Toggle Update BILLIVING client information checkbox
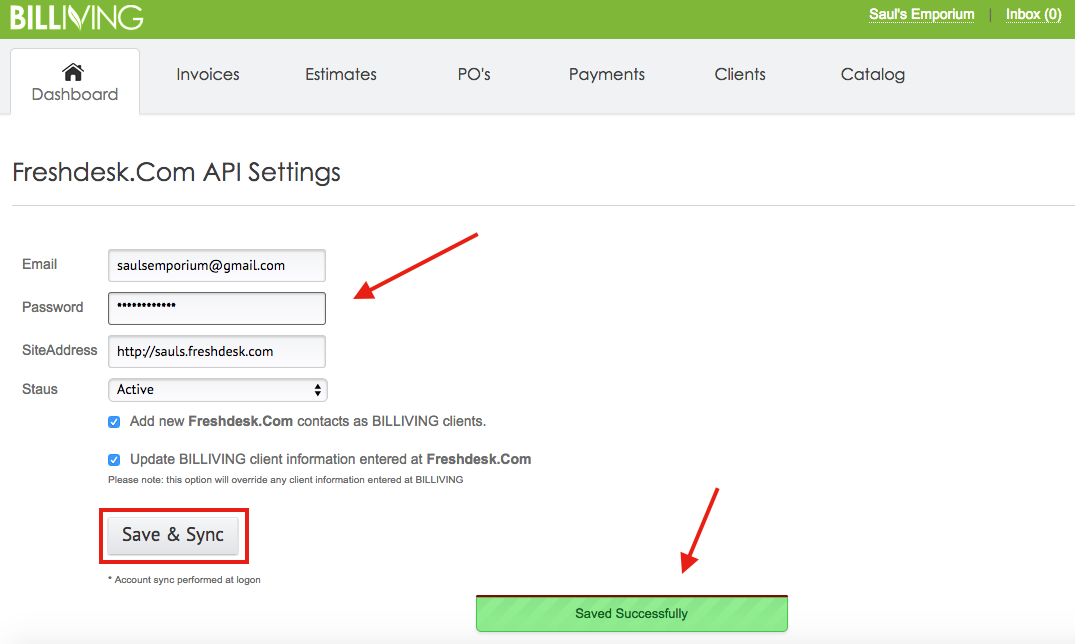 [x=114, y=460]
